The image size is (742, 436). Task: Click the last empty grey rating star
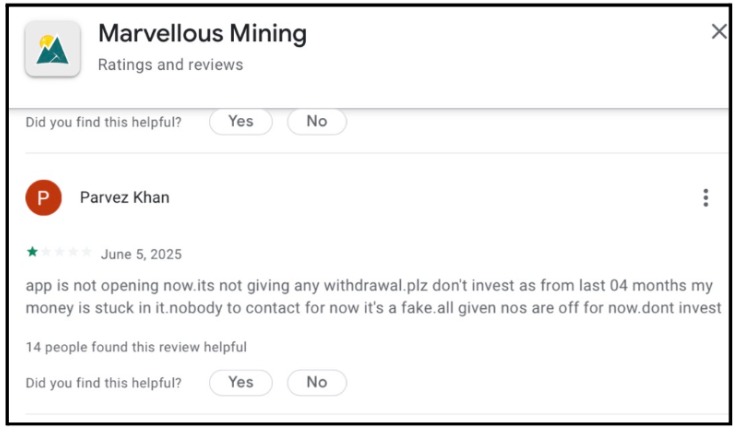pyautogui.click(x=87, y=252)
